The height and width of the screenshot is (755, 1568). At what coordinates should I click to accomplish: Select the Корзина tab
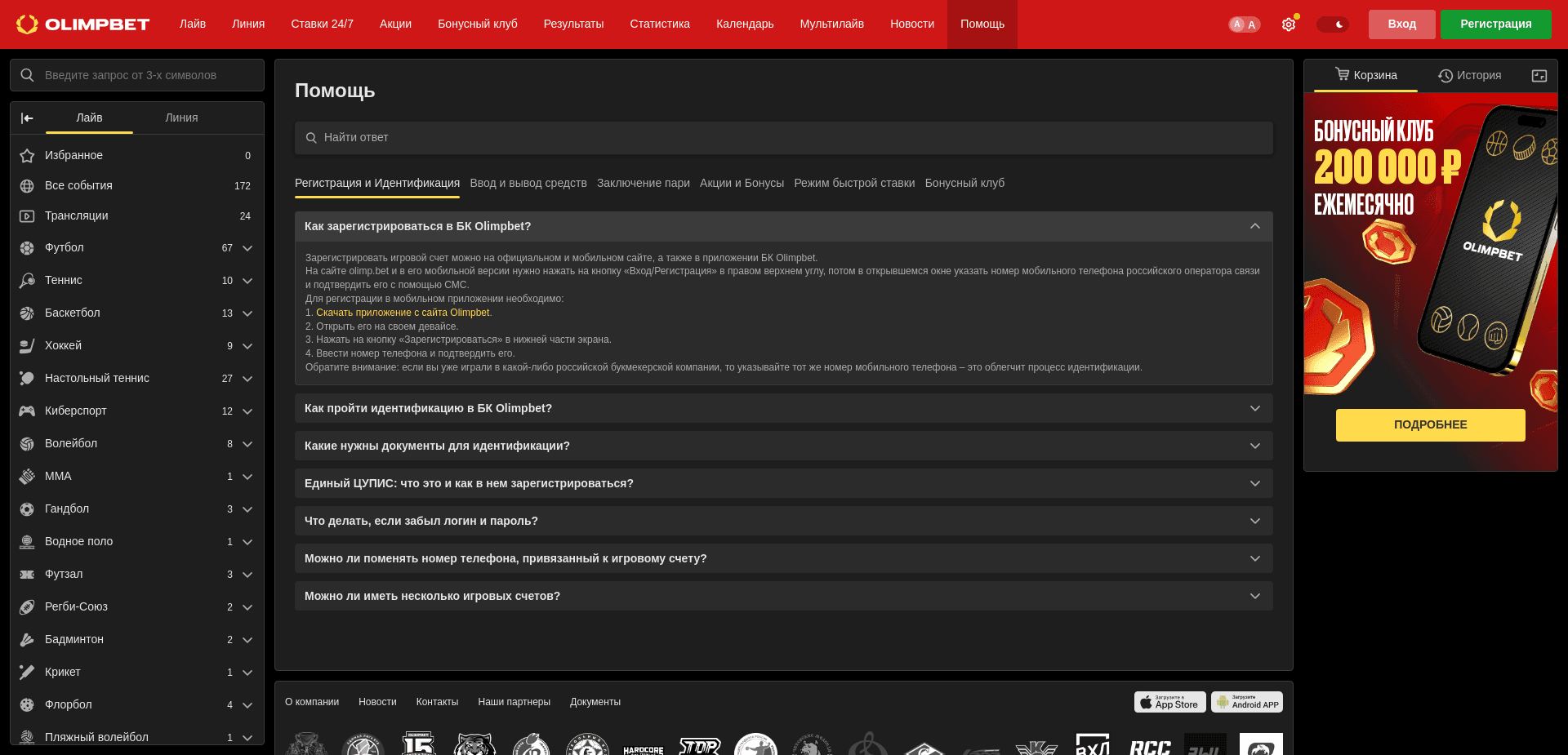pos(1365,76)
